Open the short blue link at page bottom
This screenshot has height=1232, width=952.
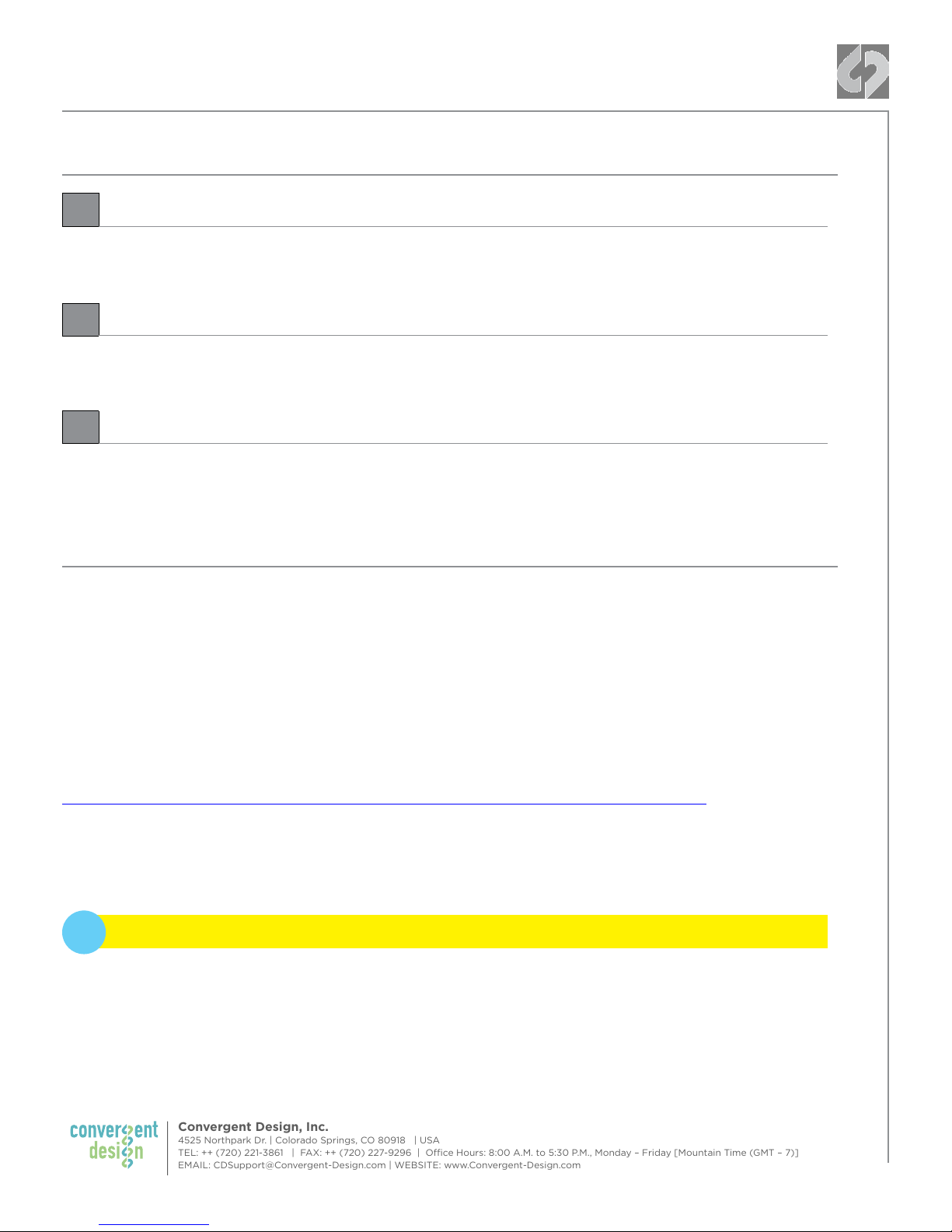click(154, 1224)
